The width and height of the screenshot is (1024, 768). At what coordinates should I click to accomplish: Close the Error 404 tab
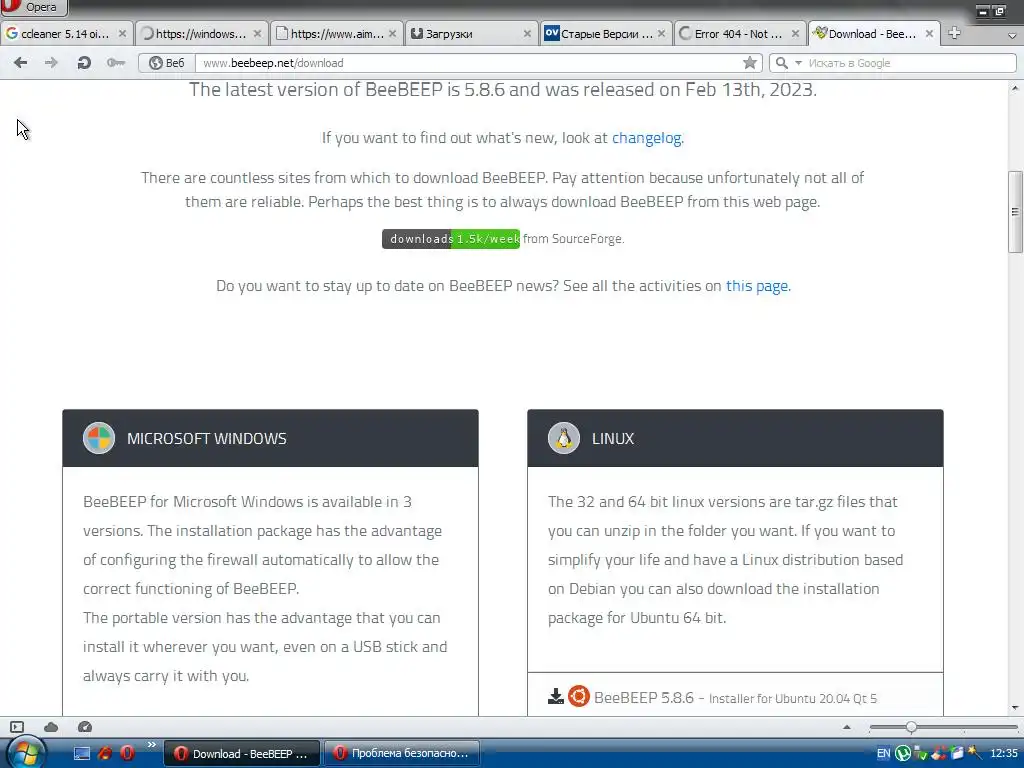[x=795, y=33]
